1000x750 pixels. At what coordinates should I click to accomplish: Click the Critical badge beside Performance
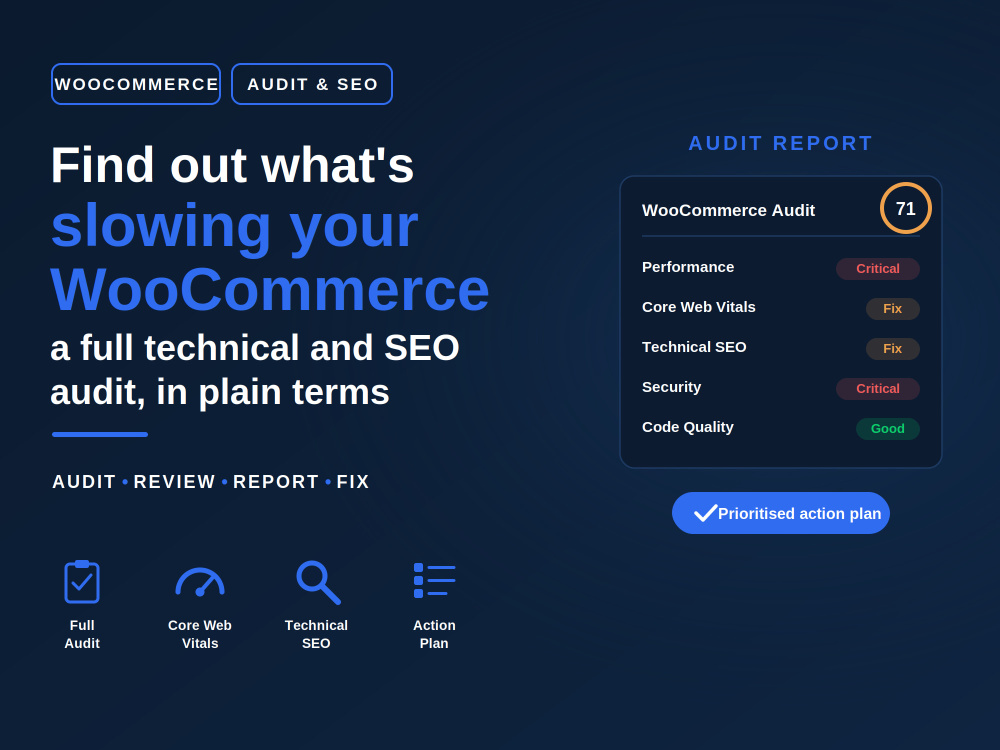point(878,268)
